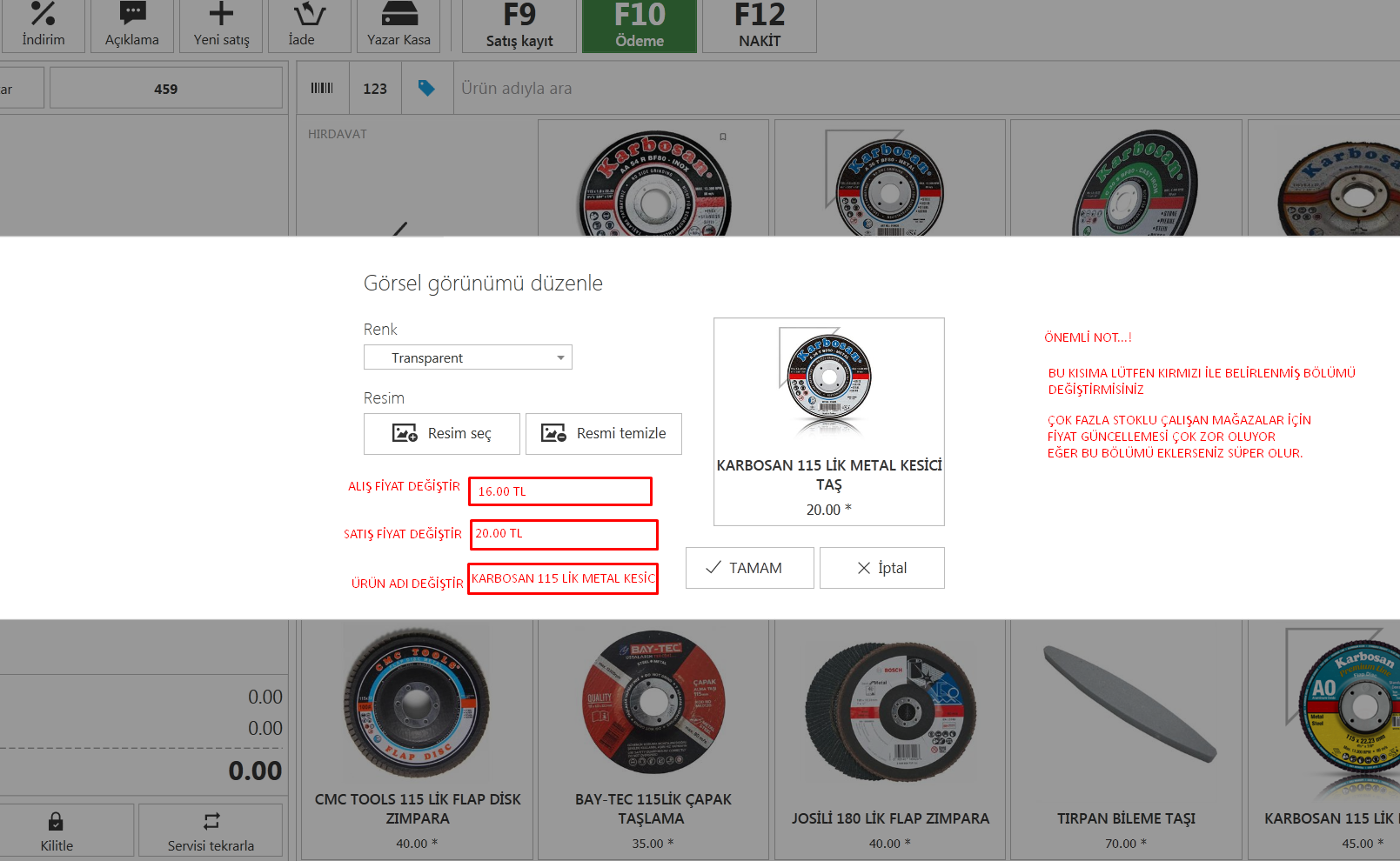Image resolution: width=1400 pixels, height=861 pixels.
Task: Click the F9 Satış kayıt button
Action: coord(519,25)
